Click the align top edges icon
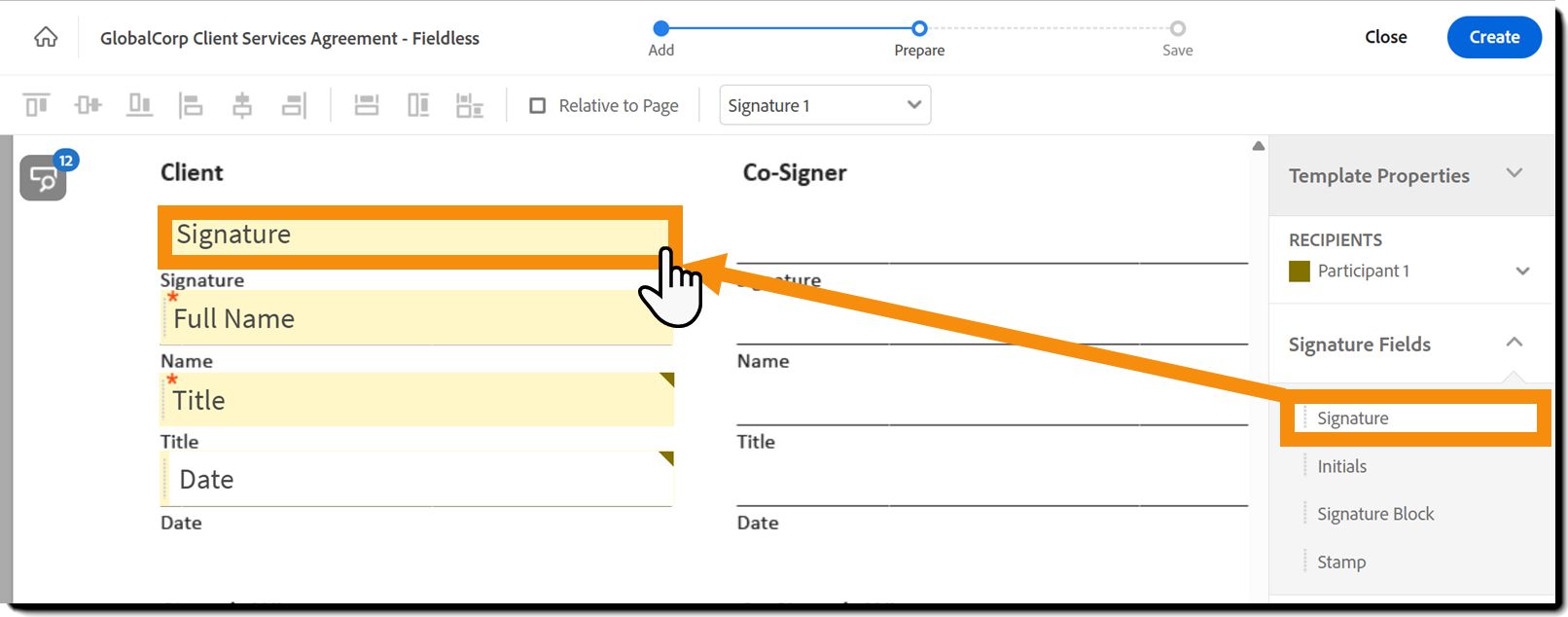This screenshot has height=617, width=1568. click(x=37, y=105)
